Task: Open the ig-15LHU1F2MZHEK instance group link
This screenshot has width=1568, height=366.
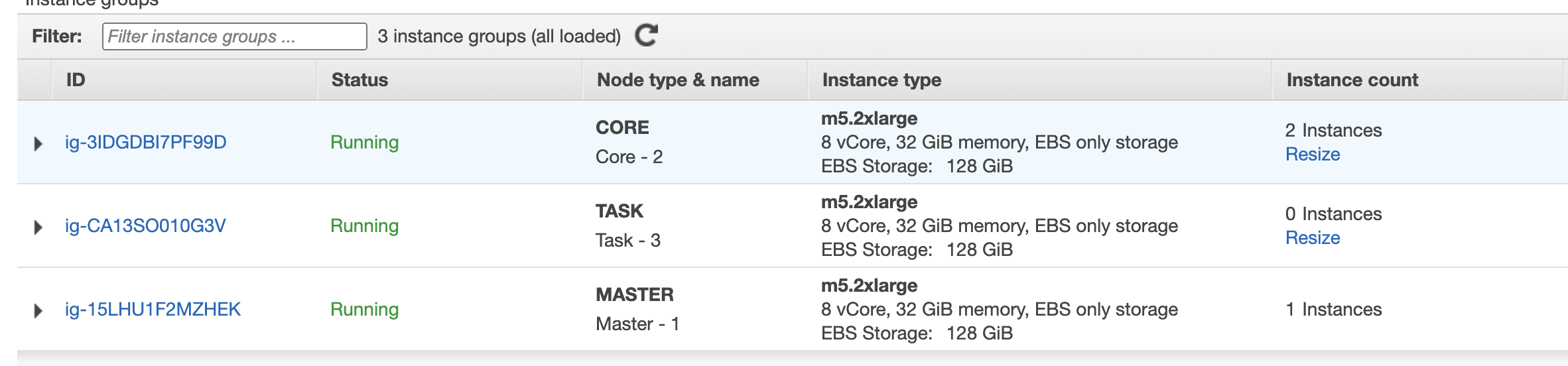Action: (x=153, y=309)
